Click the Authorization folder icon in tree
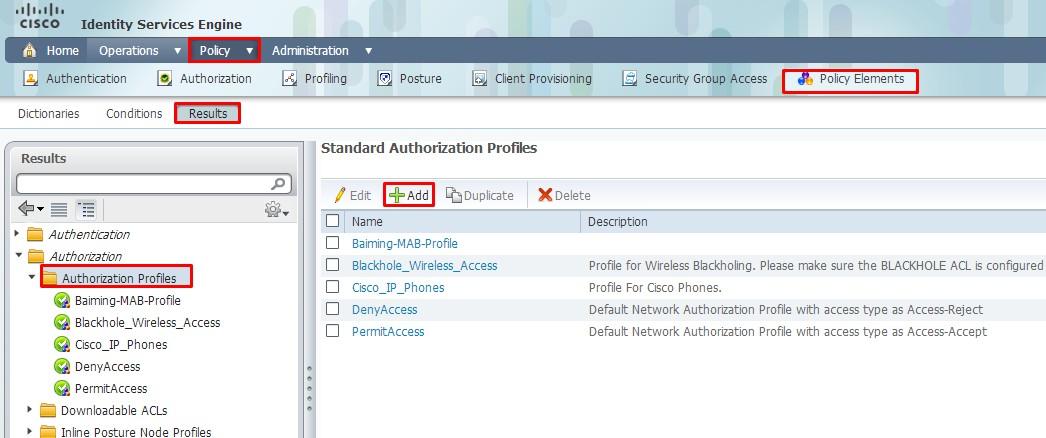The width and height of the screenshot is (1046, 438). [35, 257]
